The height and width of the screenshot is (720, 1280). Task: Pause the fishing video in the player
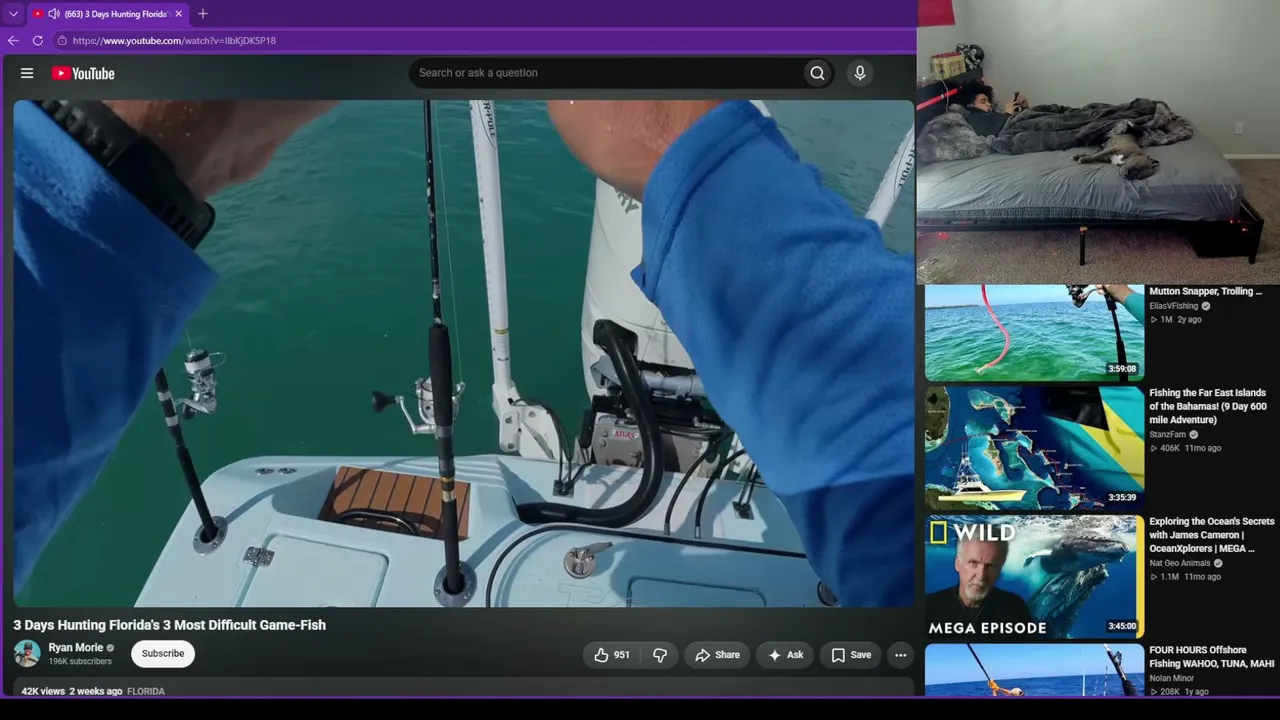(463, 353)
